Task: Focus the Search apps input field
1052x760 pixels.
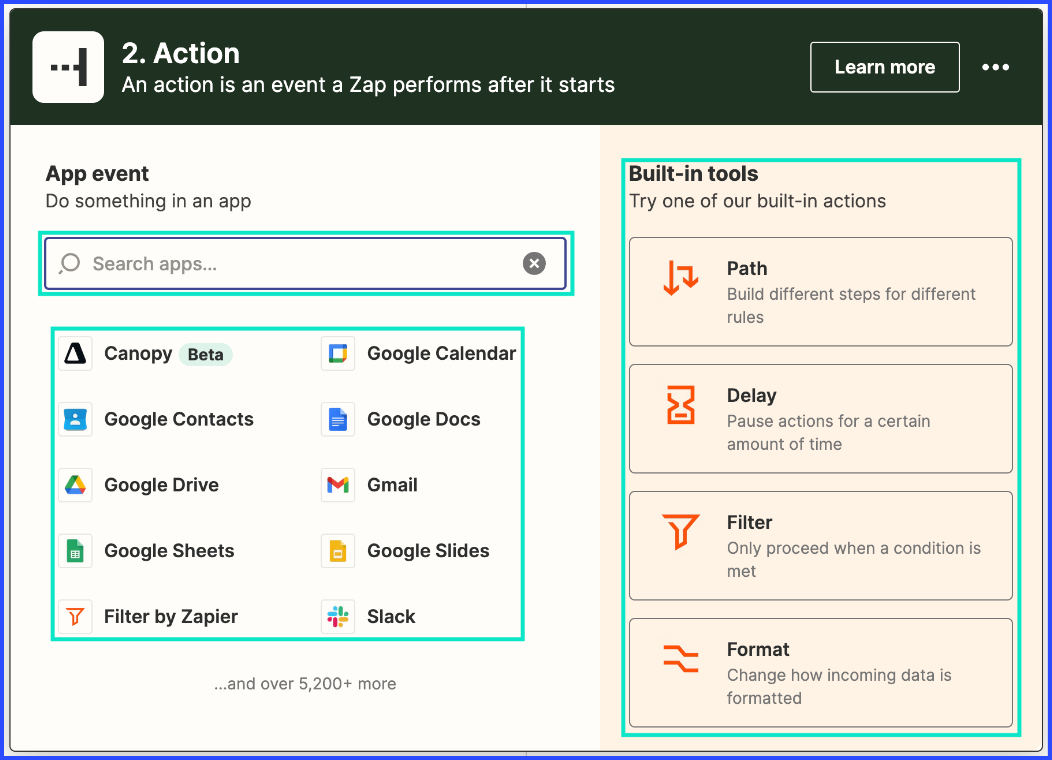Action: [x=305, y=264]
